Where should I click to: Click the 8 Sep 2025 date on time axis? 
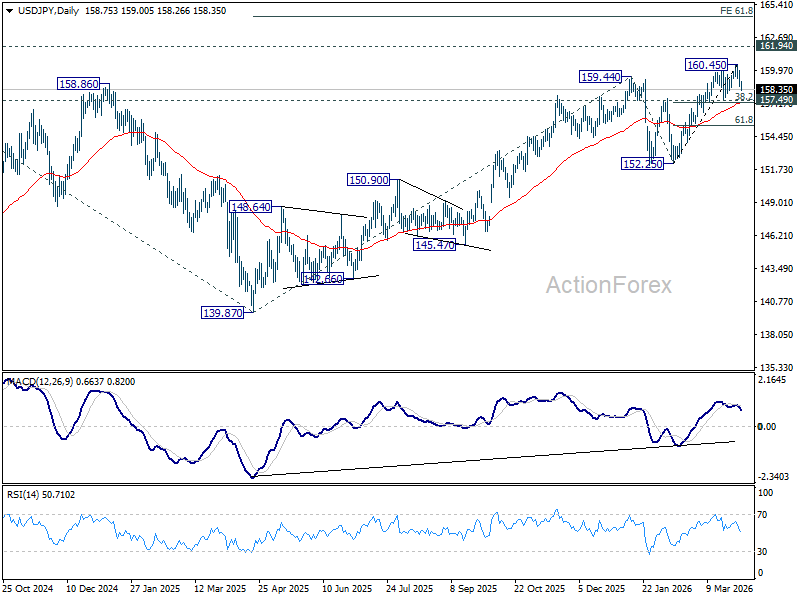(474, 588)
